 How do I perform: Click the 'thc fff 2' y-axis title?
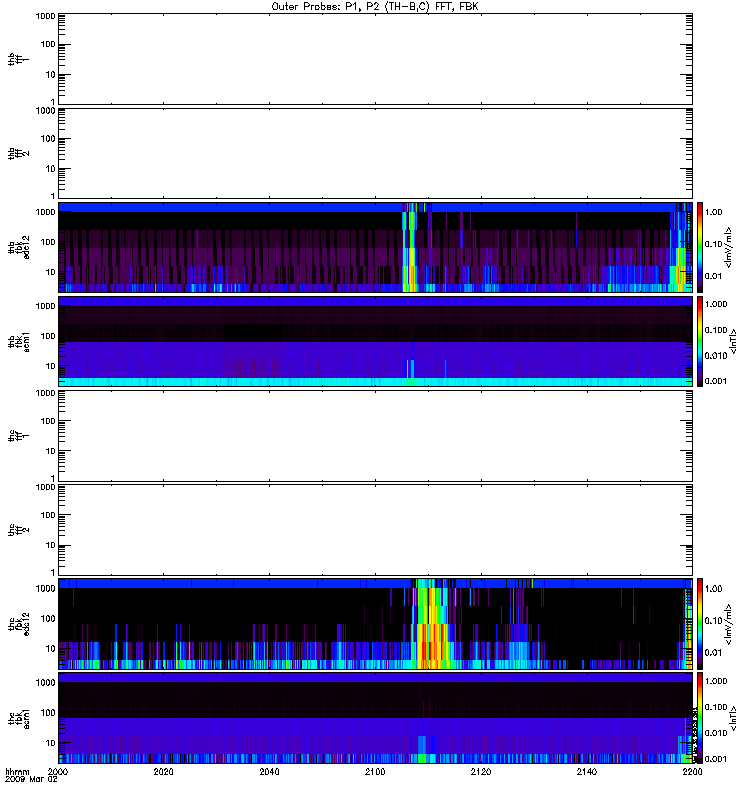pyautogui.click(x=19, y=530)
